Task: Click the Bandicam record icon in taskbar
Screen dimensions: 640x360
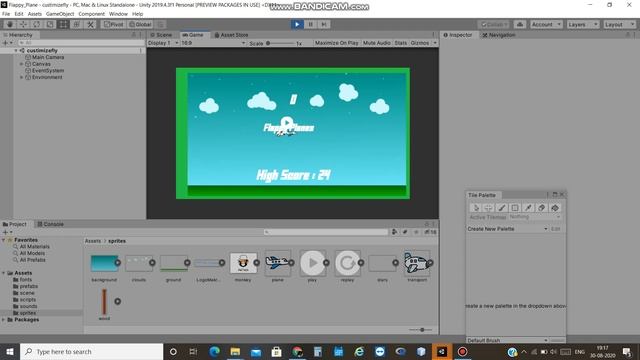Action: (x=462, y=351)
